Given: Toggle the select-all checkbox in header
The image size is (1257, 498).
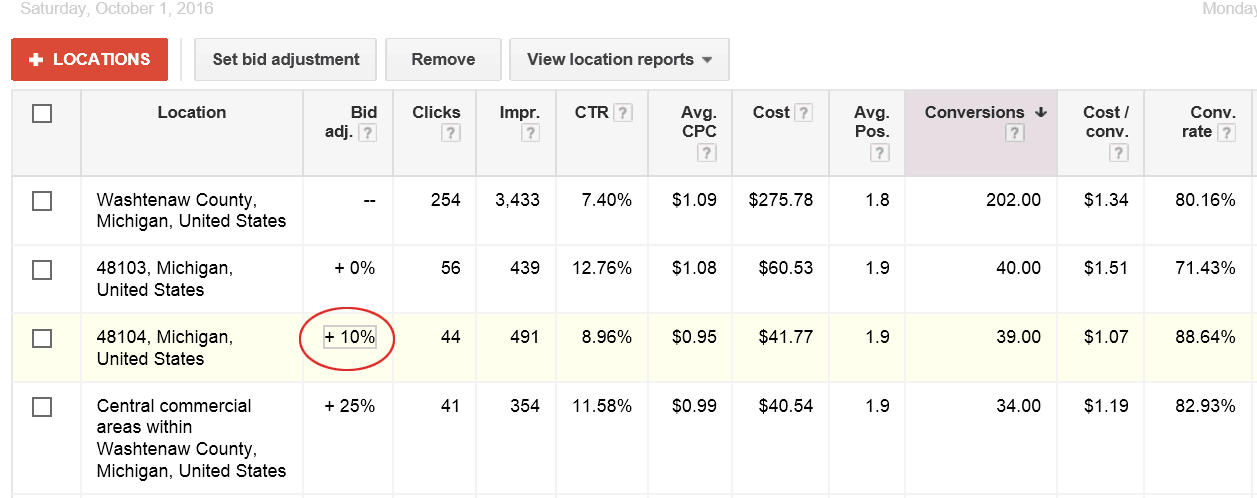Looking at the screenshot, I should coord(42,114).
